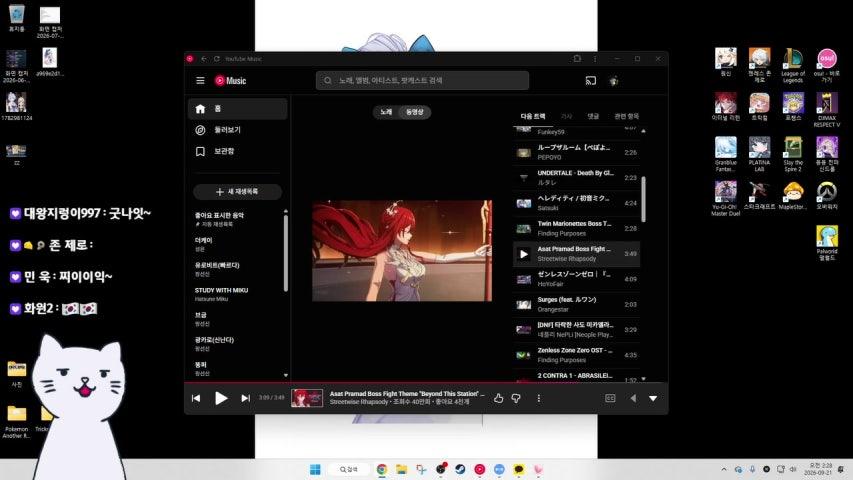Open Explore (둘러보기) in sidebar
Viewport: 853px width, 480px height.
(x=238, y=130)
